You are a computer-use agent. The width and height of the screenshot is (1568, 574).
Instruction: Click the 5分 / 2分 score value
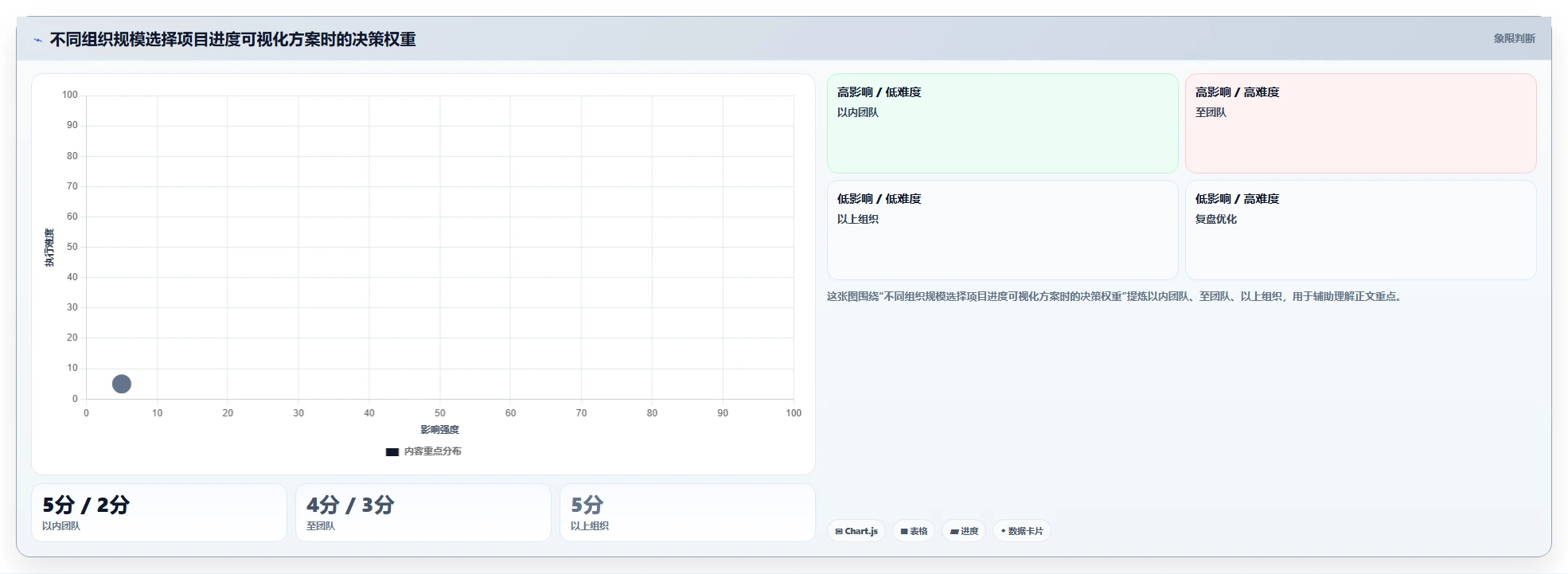coord(86,505)
